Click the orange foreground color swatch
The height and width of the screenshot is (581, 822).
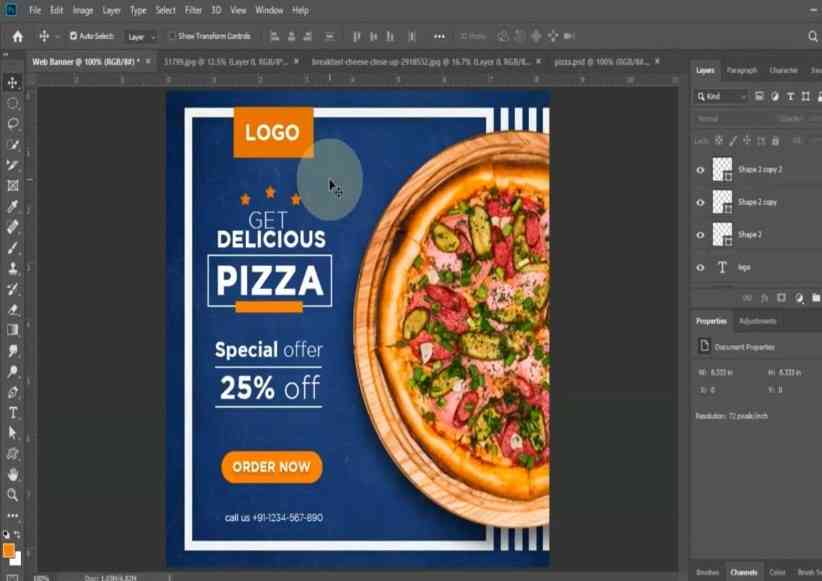pyautogui.click(x=9, y=551)
